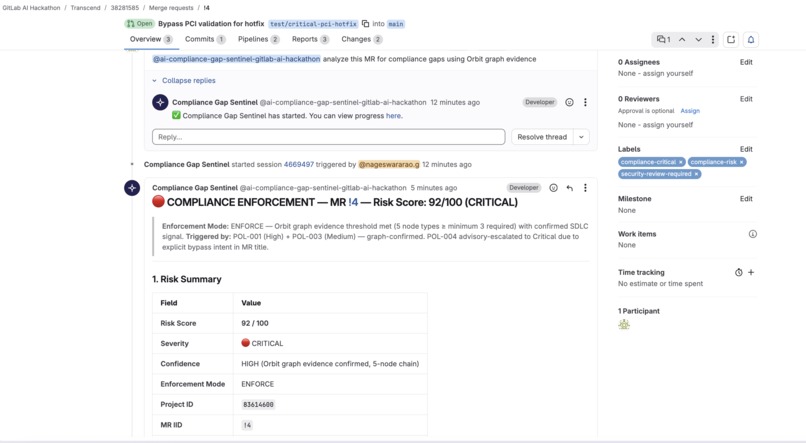Viewport: 806px width, 443px height.
Task: Copy the source branch name icon
Action: 365,24
